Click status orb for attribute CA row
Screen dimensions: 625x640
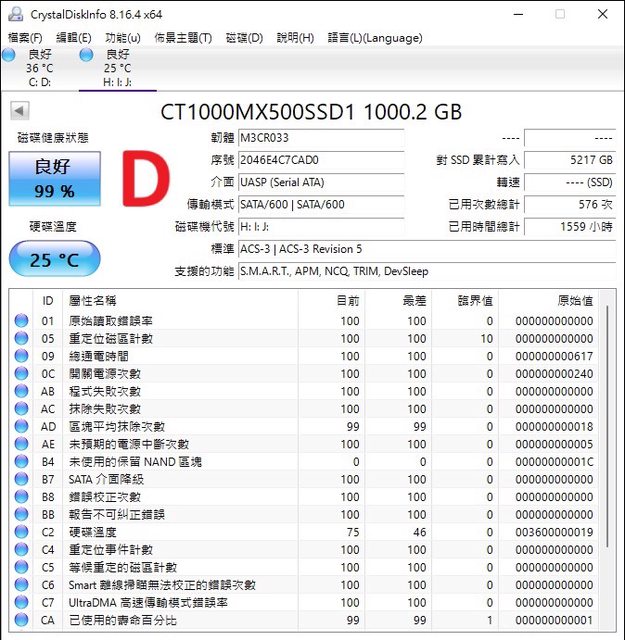point(21,620)
